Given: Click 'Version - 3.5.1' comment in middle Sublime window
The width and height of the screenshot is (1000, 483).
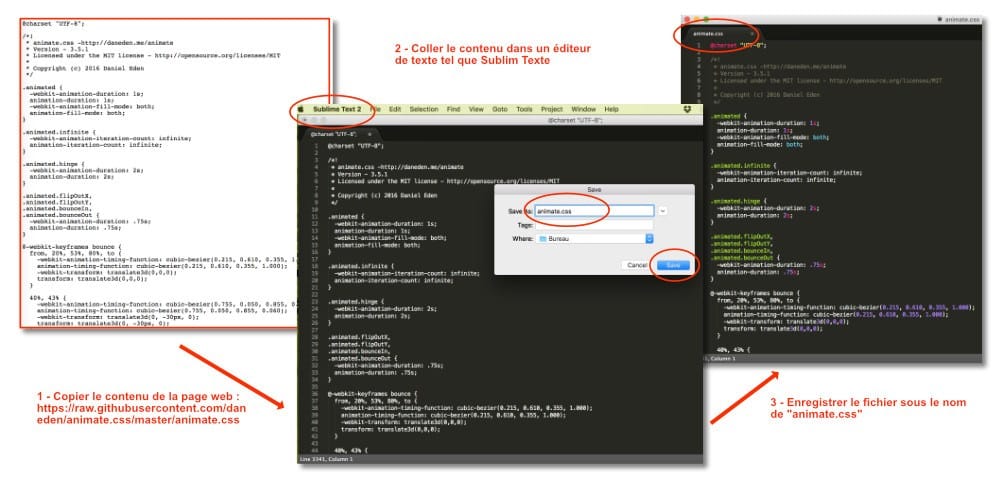Looking at the screenshot, I should coord(359,174).
